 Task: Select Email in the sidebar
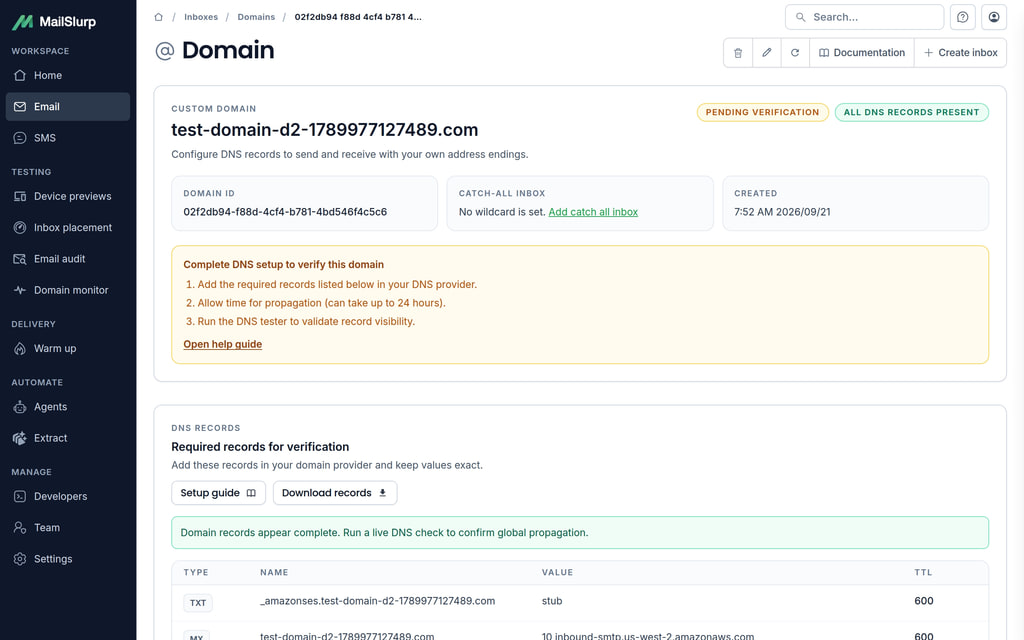tap(67, 106)
